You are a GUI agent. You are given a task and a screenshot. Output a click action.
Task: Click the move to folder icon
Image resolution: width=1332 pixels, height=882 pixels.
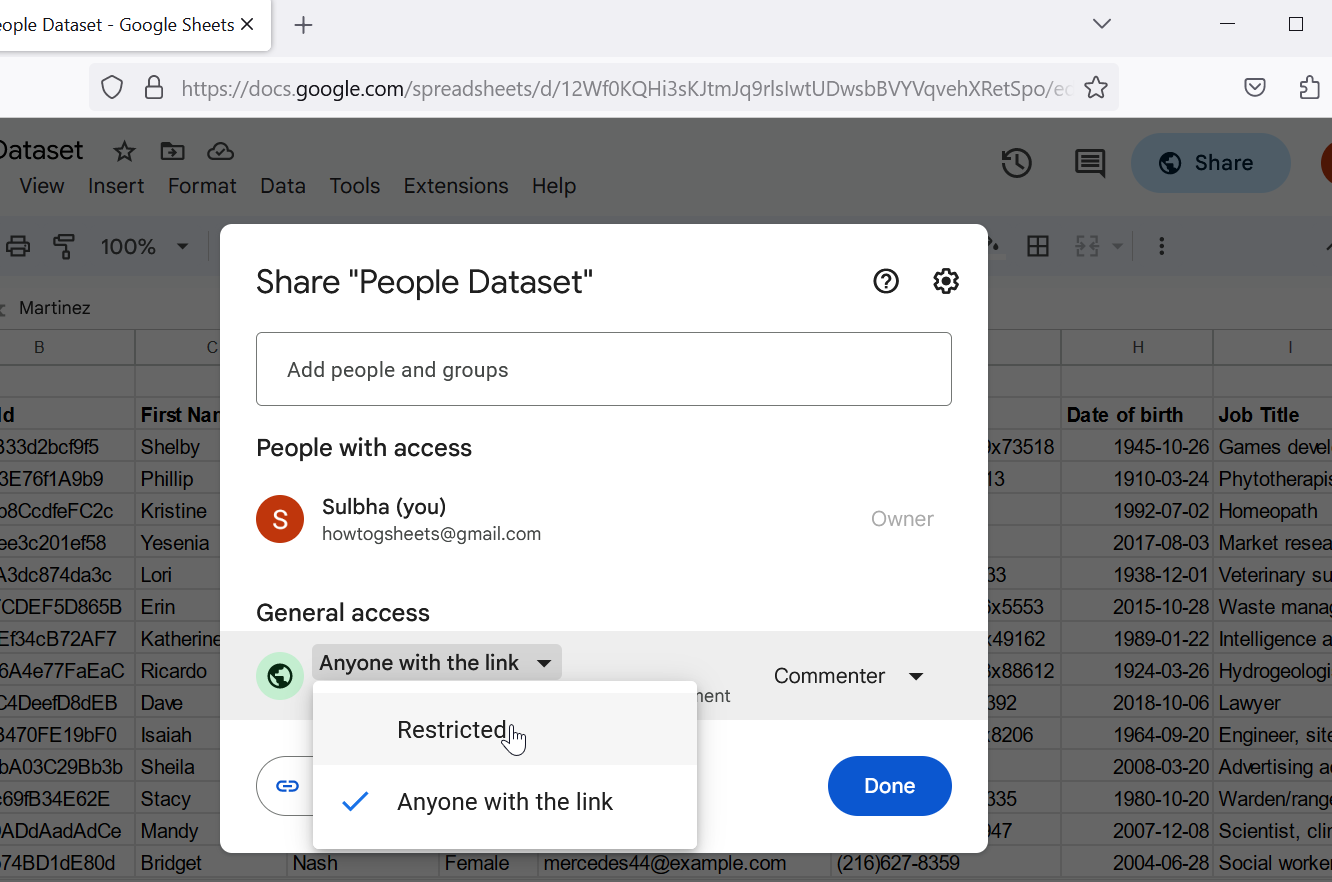pos(173,152)
